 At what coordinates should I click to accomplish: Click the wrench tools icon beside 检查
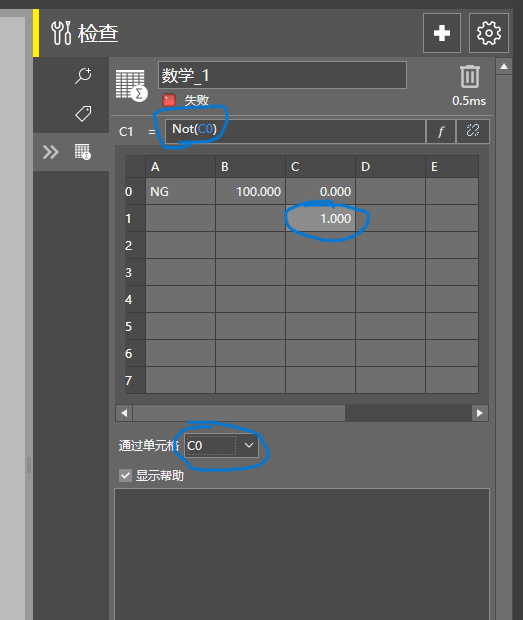tap(61, 33)
